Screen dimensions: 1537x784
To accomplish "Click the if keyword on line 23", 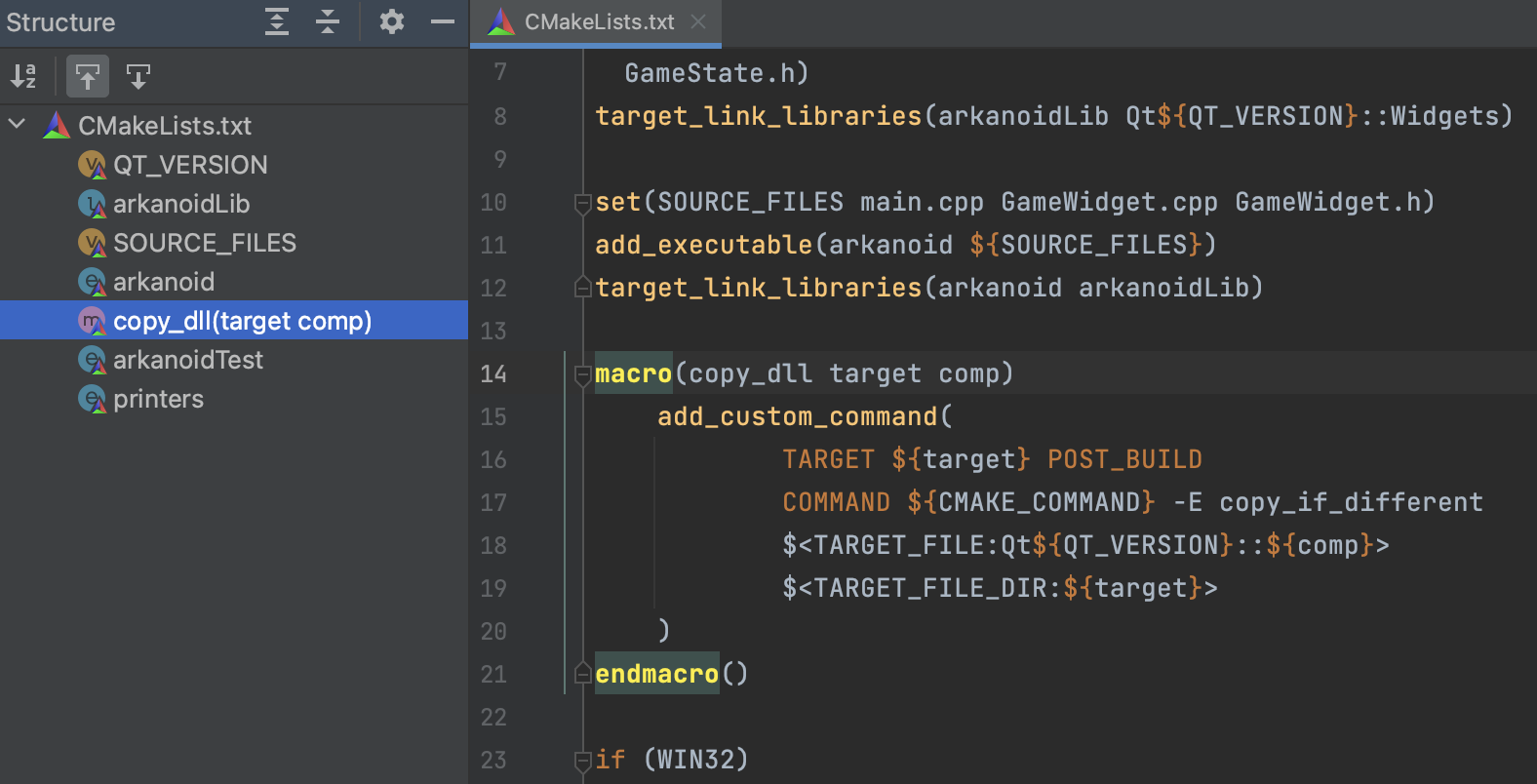I will click(x=611, y=760).
